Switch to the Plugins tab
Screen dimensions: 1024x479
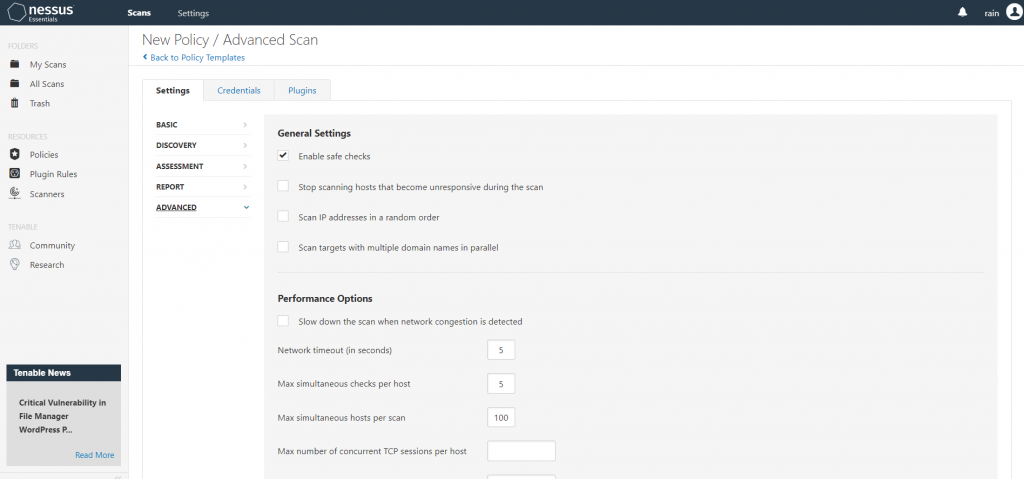[x=302, y=90]
